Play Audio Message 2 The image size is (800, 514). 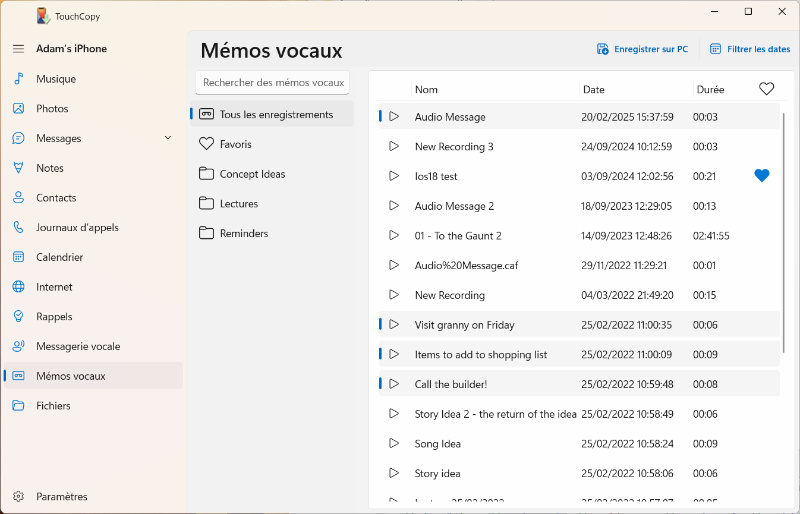tap(394, 206)
